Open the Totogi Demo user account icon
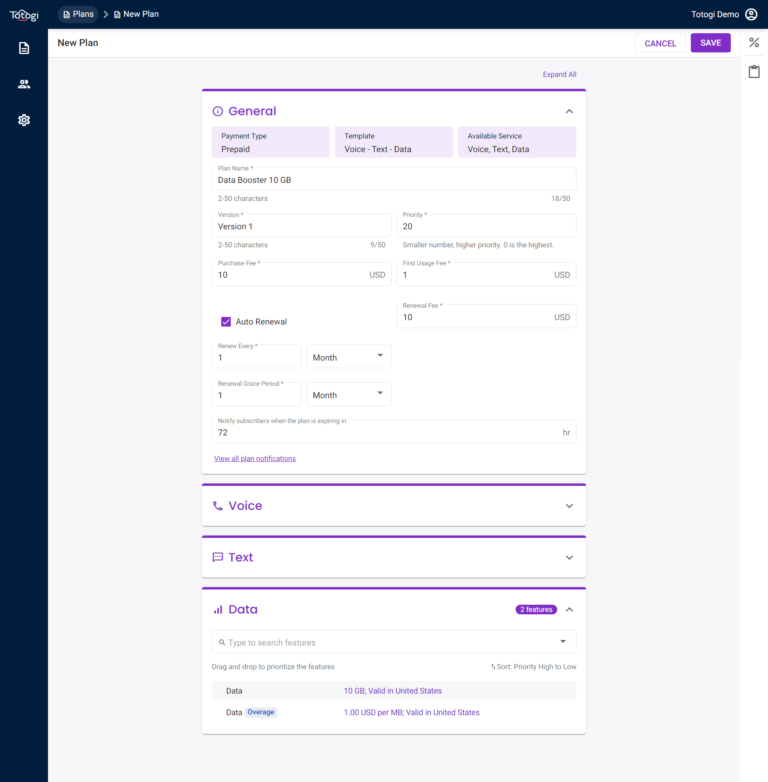The width and height of the screenshot is (768, 782). (x=751, y=14)
